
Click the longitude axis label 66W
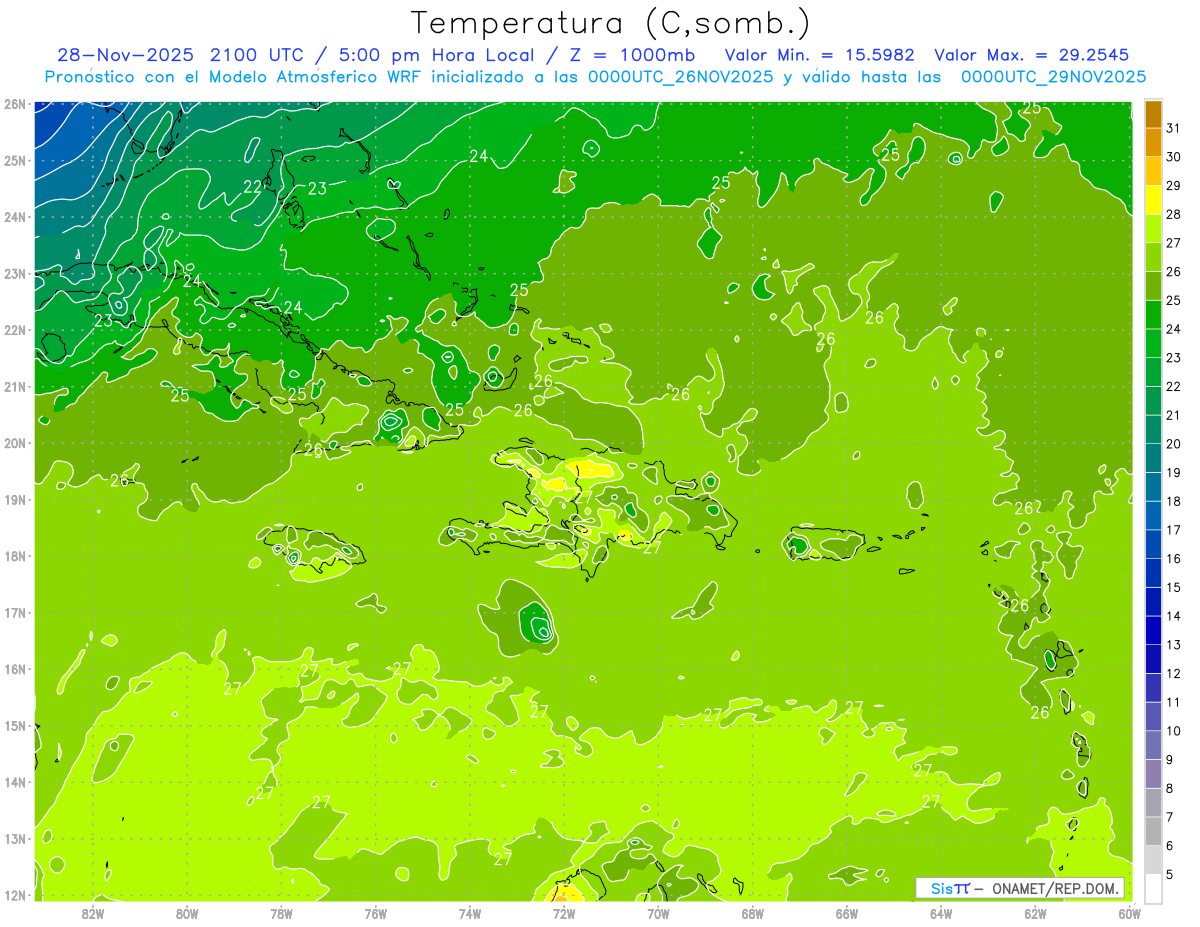(x=847, y=913)
